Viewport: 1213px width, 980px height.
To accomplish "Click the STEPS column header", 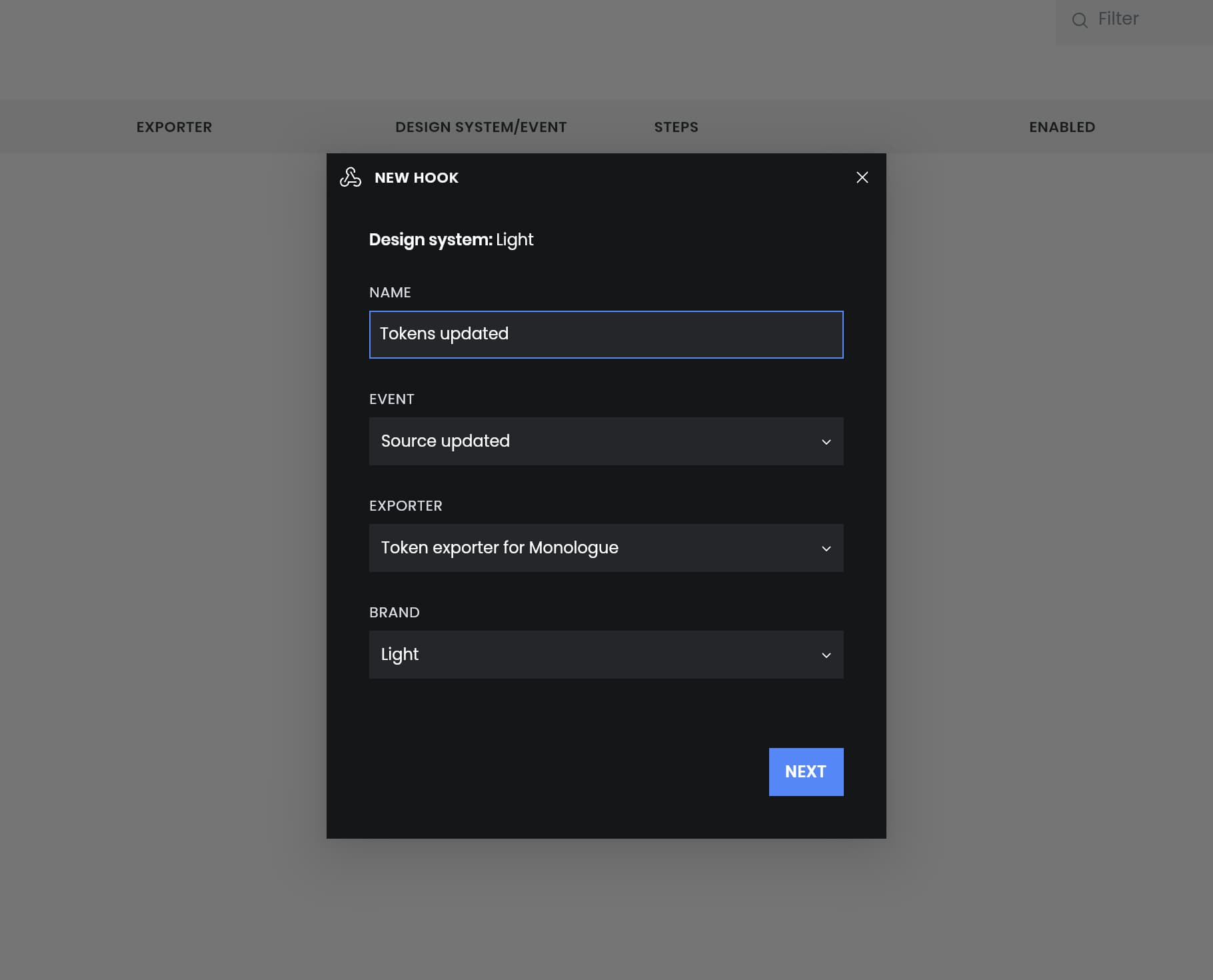I will (676, 127).
